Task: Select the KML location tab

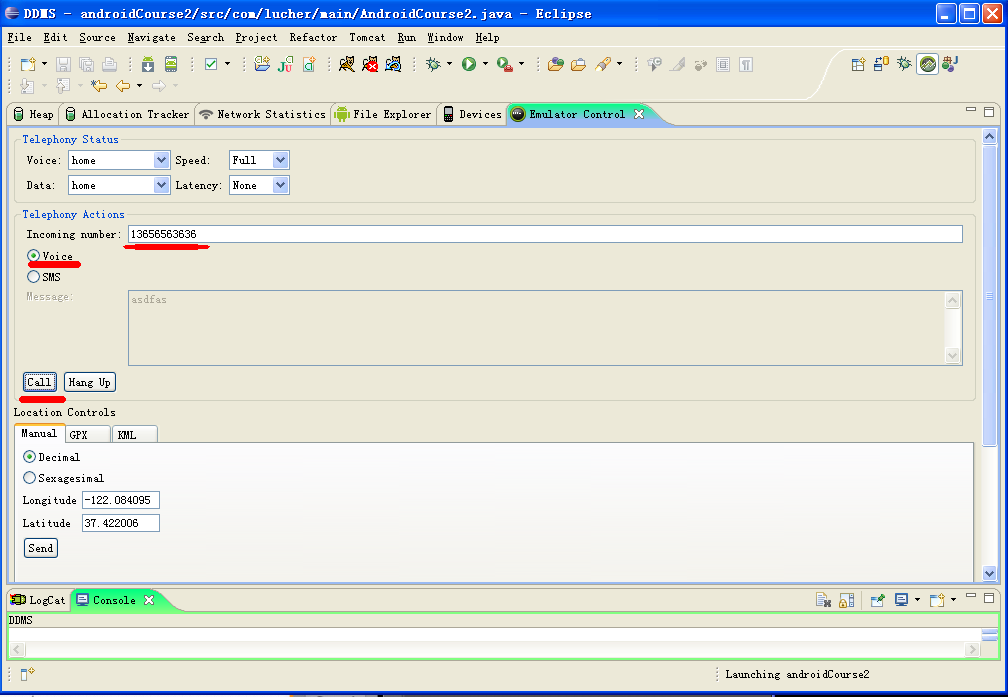Action: 135,435
